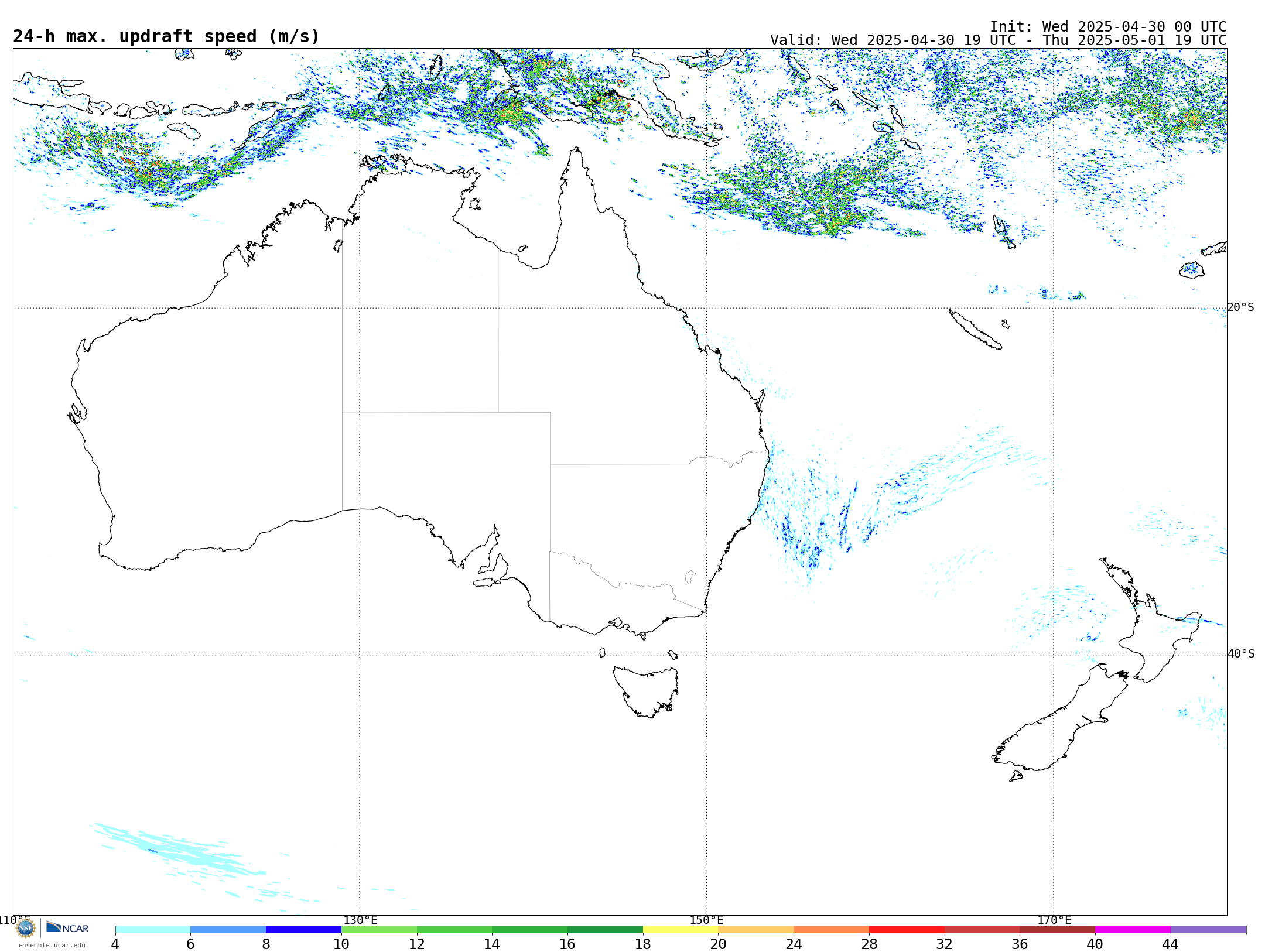Click New Caledonia island on the map
The height and width of the screenshot is (952, 1265).
(975, 330)
